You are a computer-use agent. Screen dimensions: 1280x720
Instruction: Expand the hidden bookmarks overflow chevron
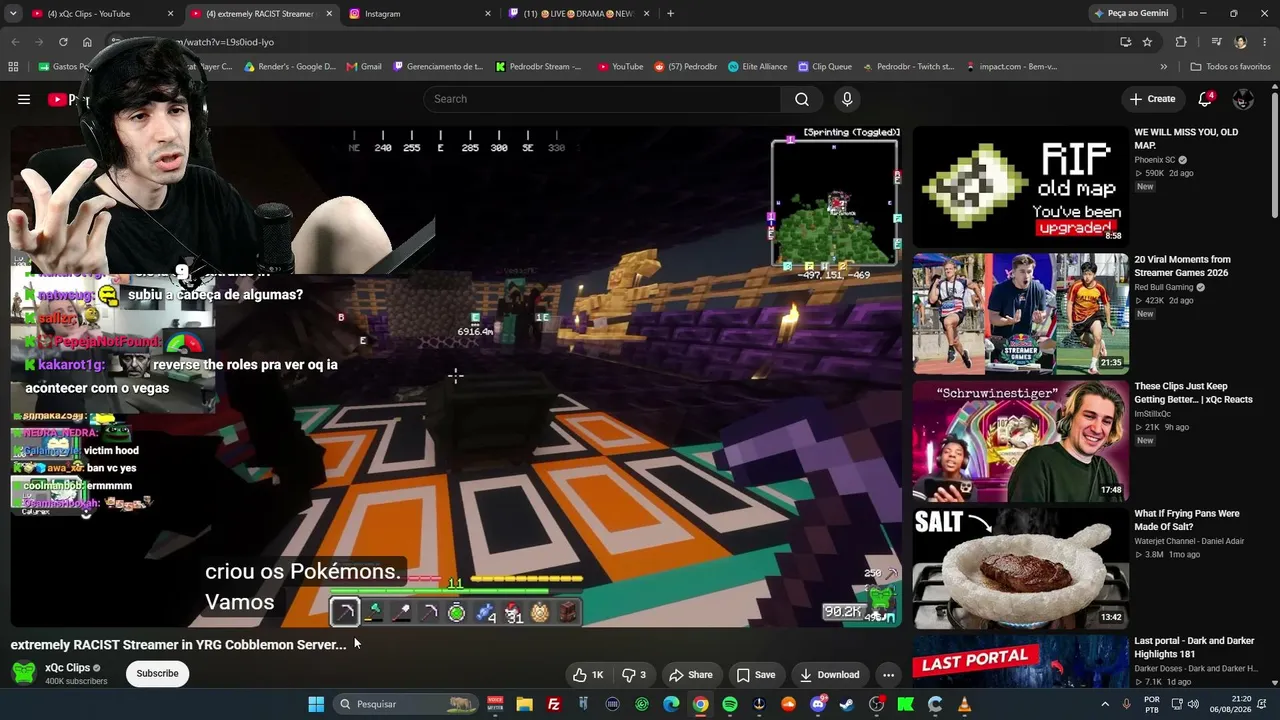click(x=1163, y=67)
